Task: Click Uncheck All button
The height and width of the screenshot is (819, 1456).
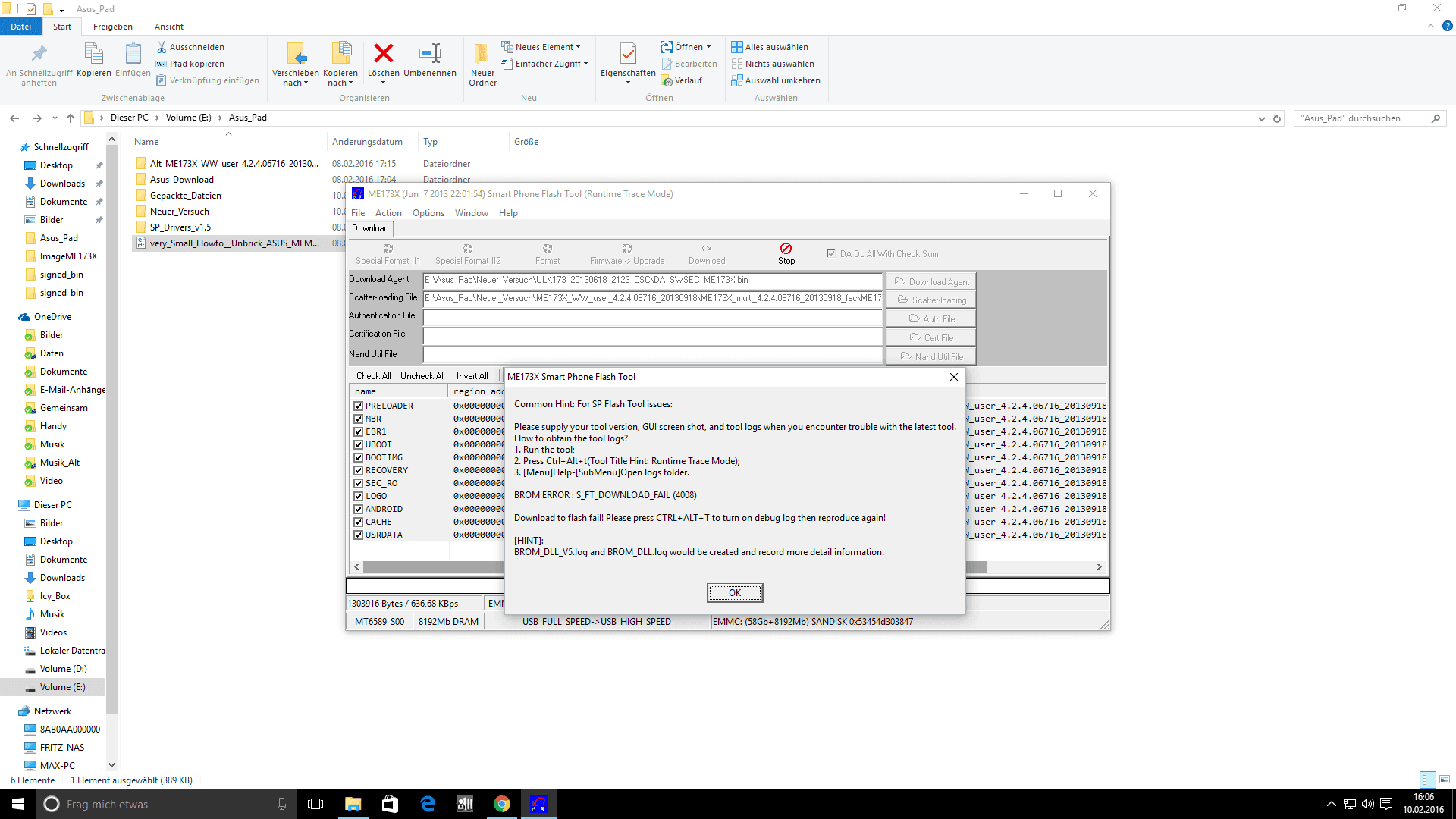Action: pyautogui.click(x=422, y=376)
